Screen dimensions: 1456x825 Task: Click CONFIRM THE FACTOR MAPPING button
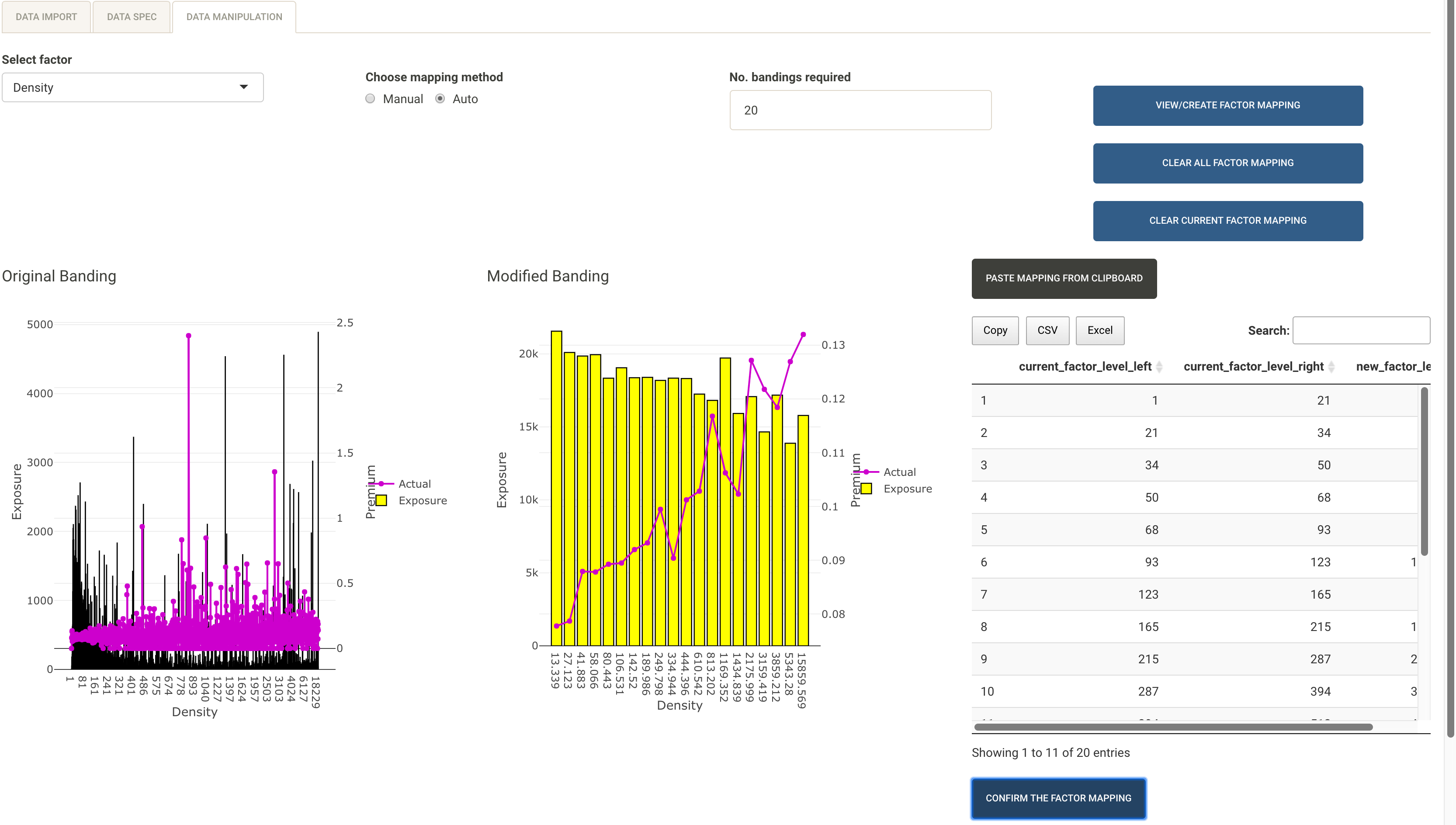(x=1058, y=798)
